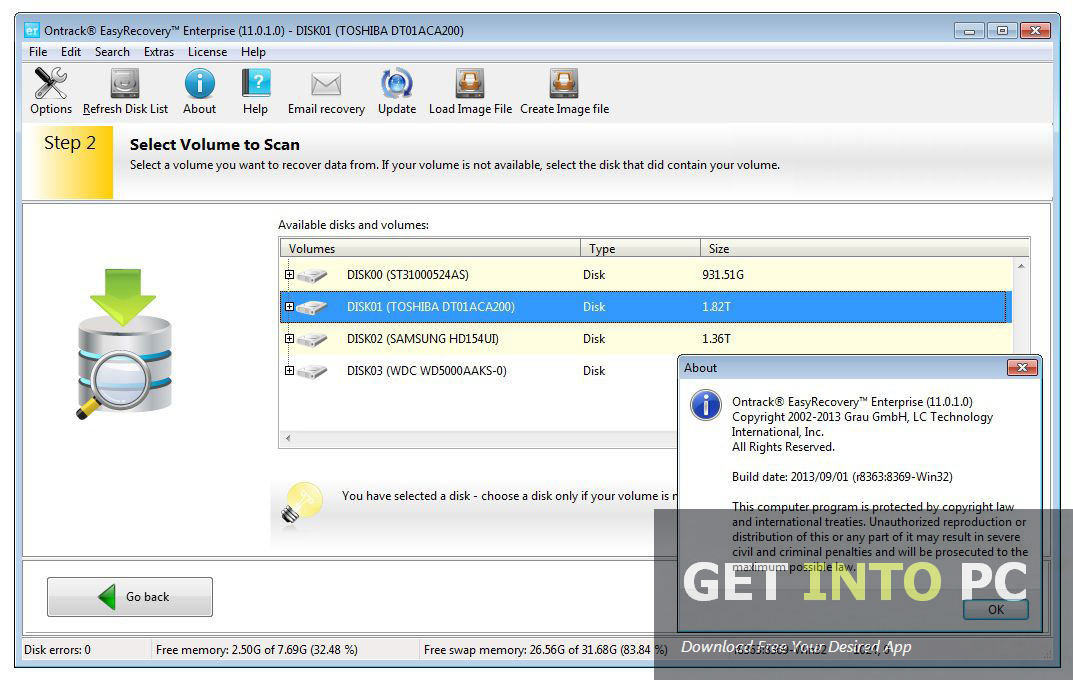
Task: Click the 931.51G size cell
Action: [723, 275]
